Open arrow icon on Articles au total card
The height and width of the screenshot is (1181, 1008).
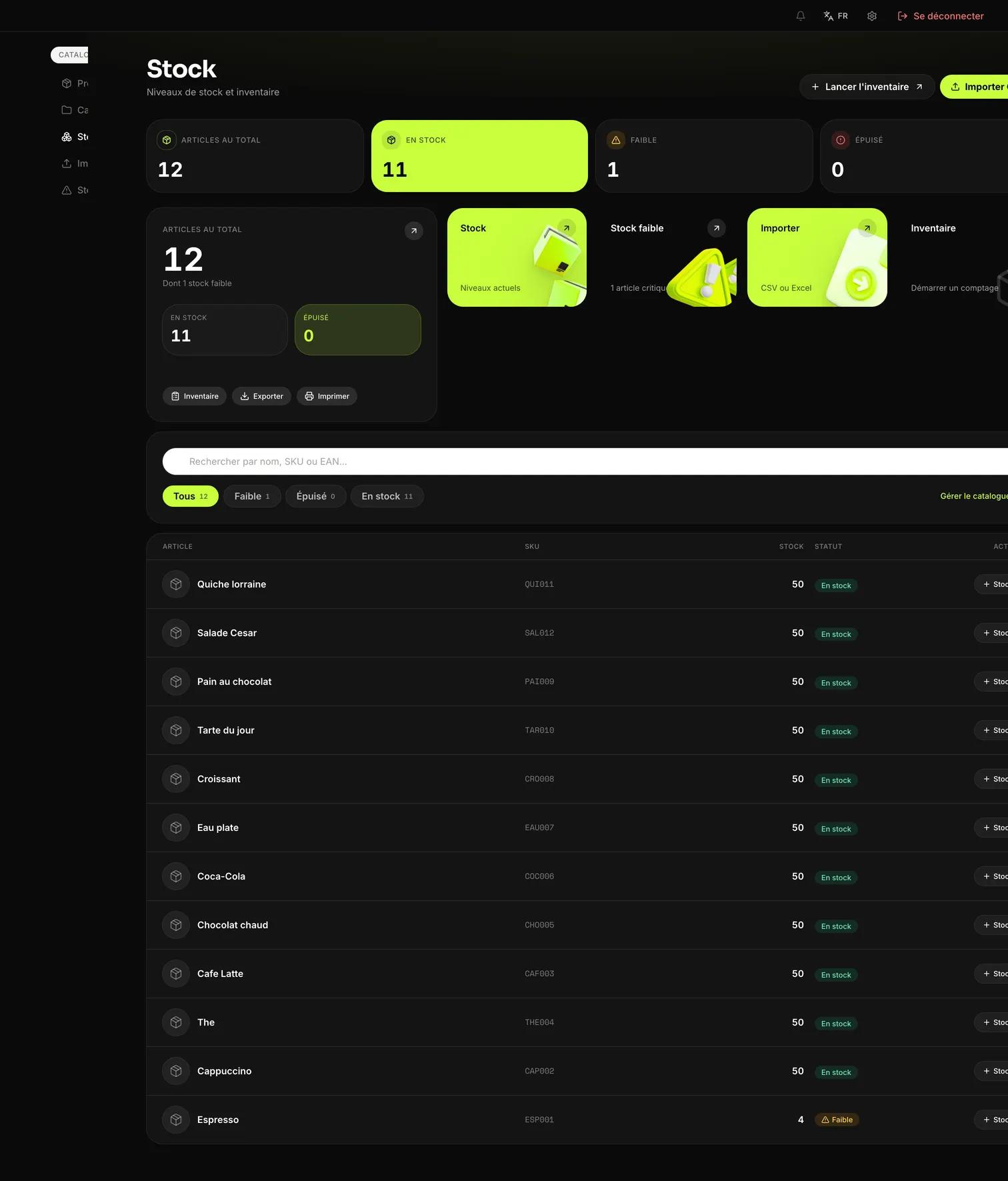pos(414,231)
